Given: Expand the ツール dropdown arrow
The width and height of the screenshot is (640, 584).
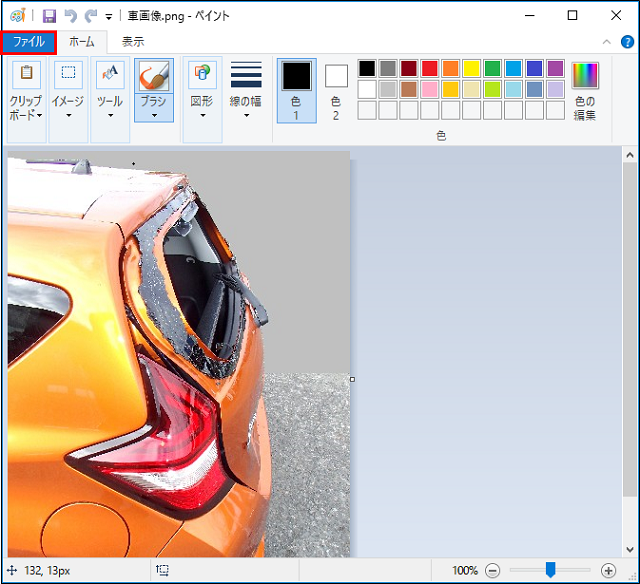Looking at the screenshot, I should point(110,115).
